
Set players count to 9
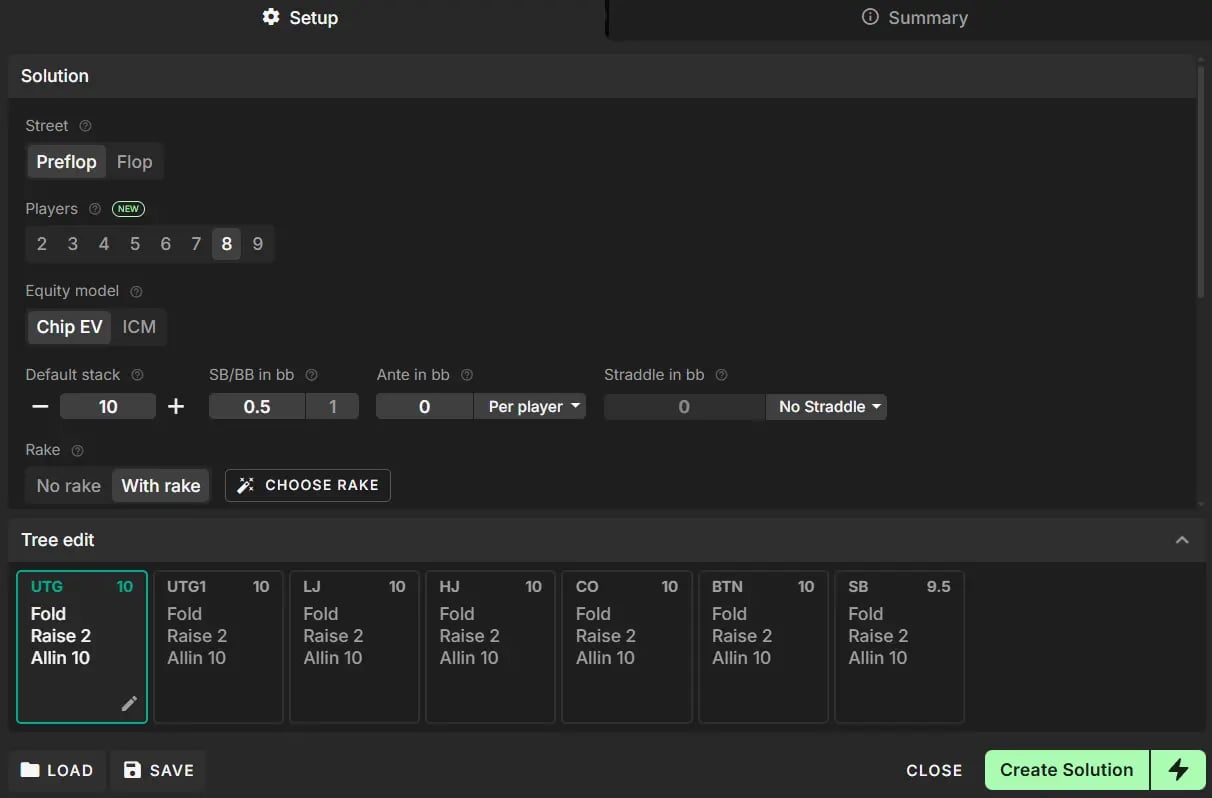258,244
